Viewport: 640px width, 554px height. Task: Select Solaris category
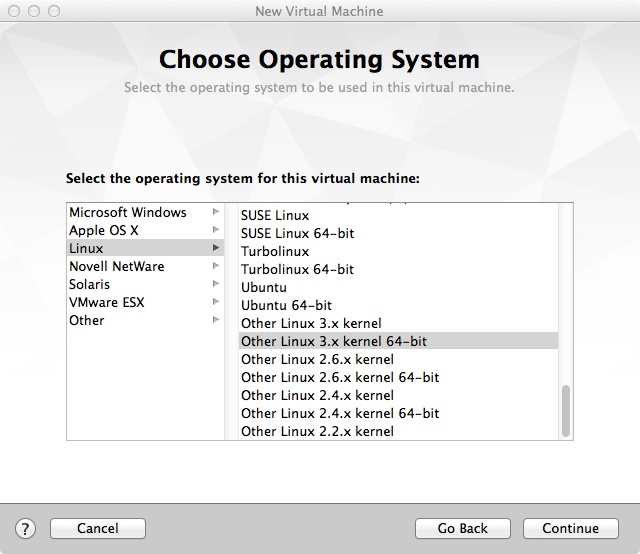click(x=145, y=284)
